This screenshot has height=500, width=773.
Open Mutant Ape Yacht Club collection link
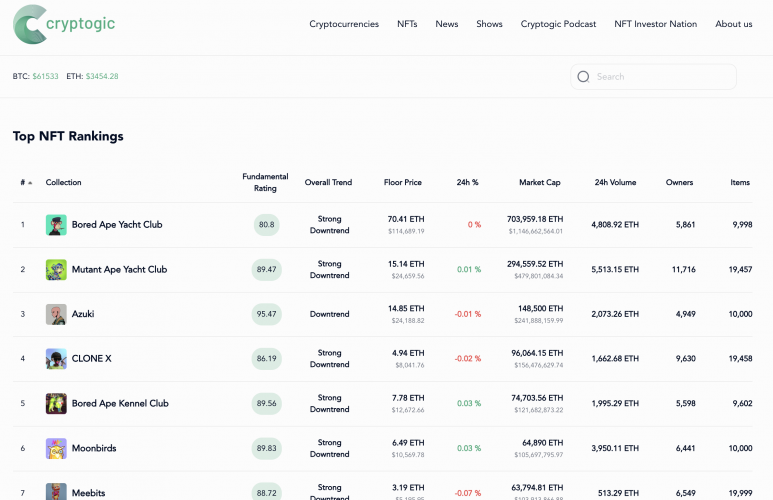coord(119,270)
